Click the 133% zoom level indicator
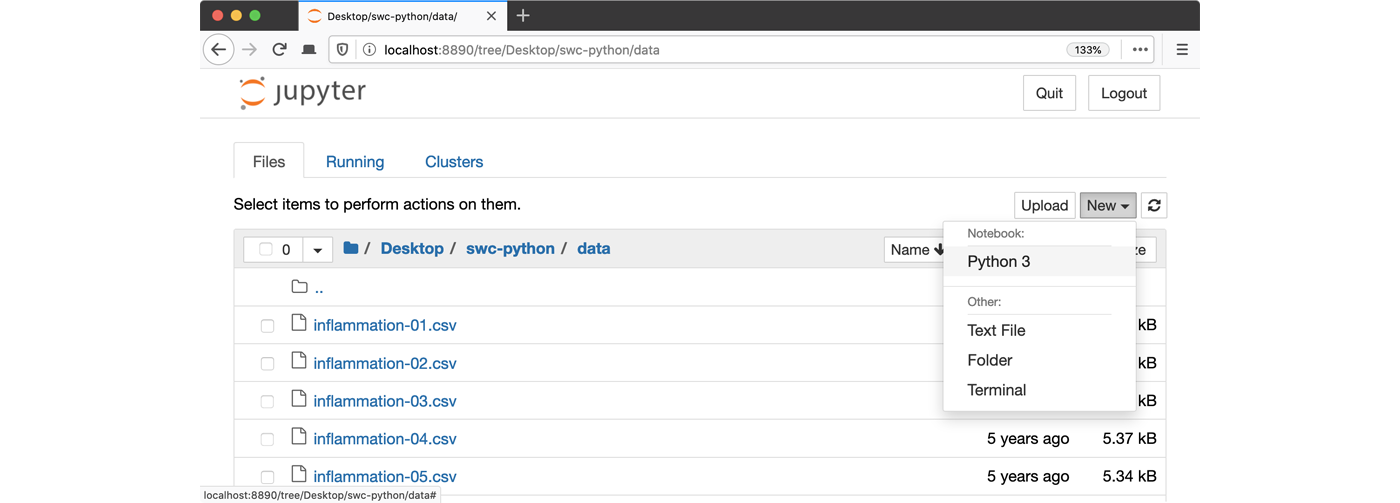Viewport: 1400px width, 503px height. click(1088, 49)
